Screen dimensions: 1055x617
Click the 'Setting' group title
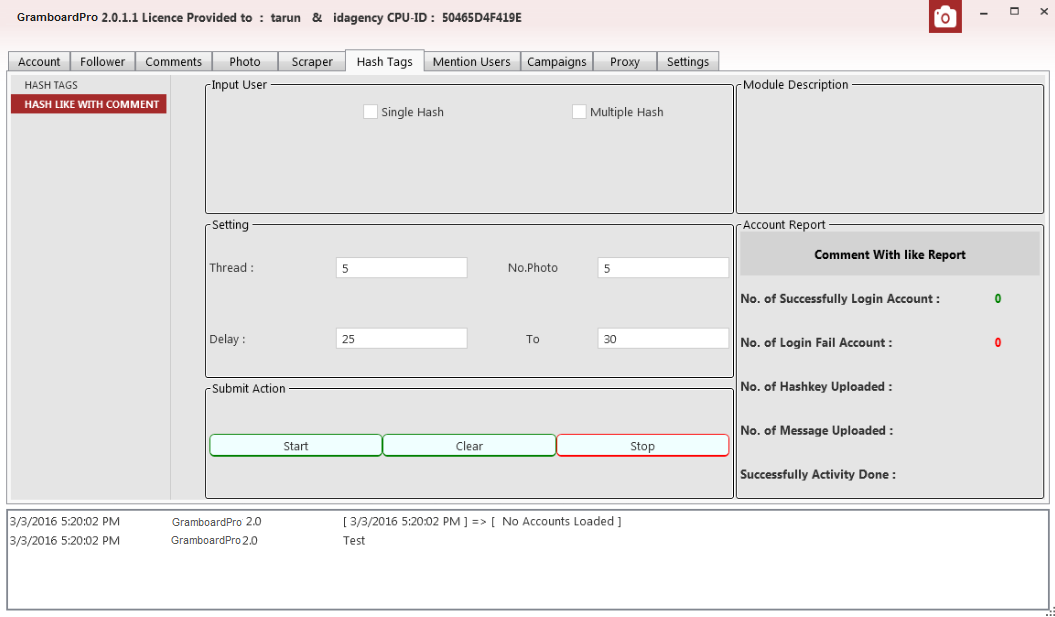point(230,225)
